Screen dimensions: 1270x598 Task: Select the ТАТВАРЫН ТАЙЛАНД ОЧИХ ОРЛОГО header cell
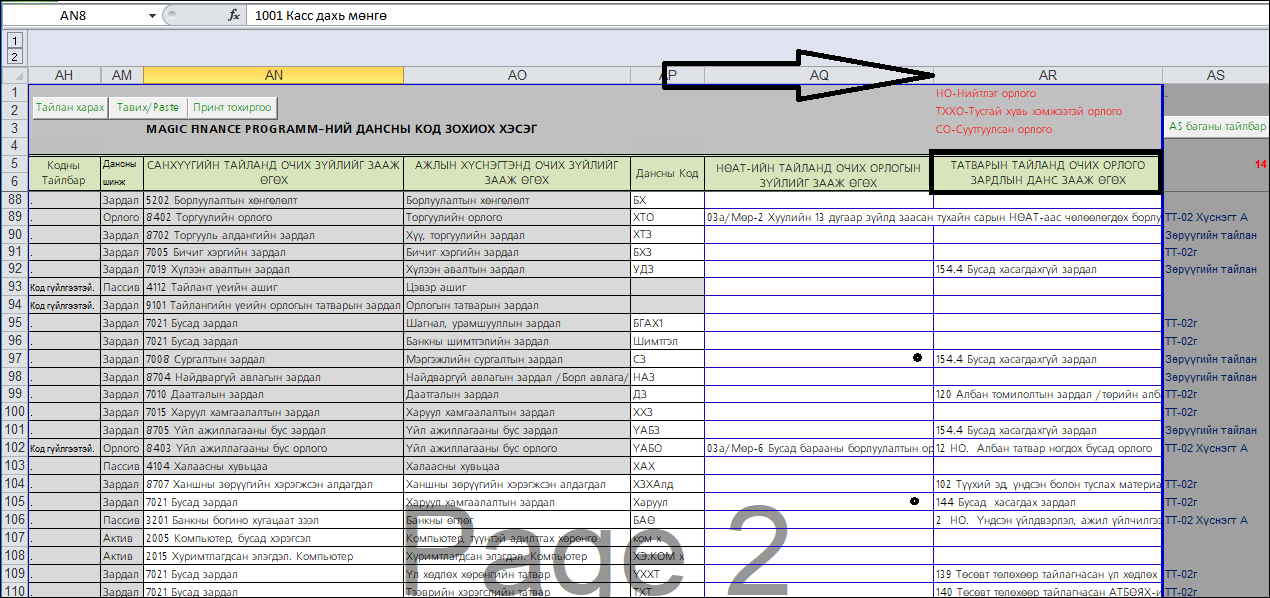pos(1046,173)
